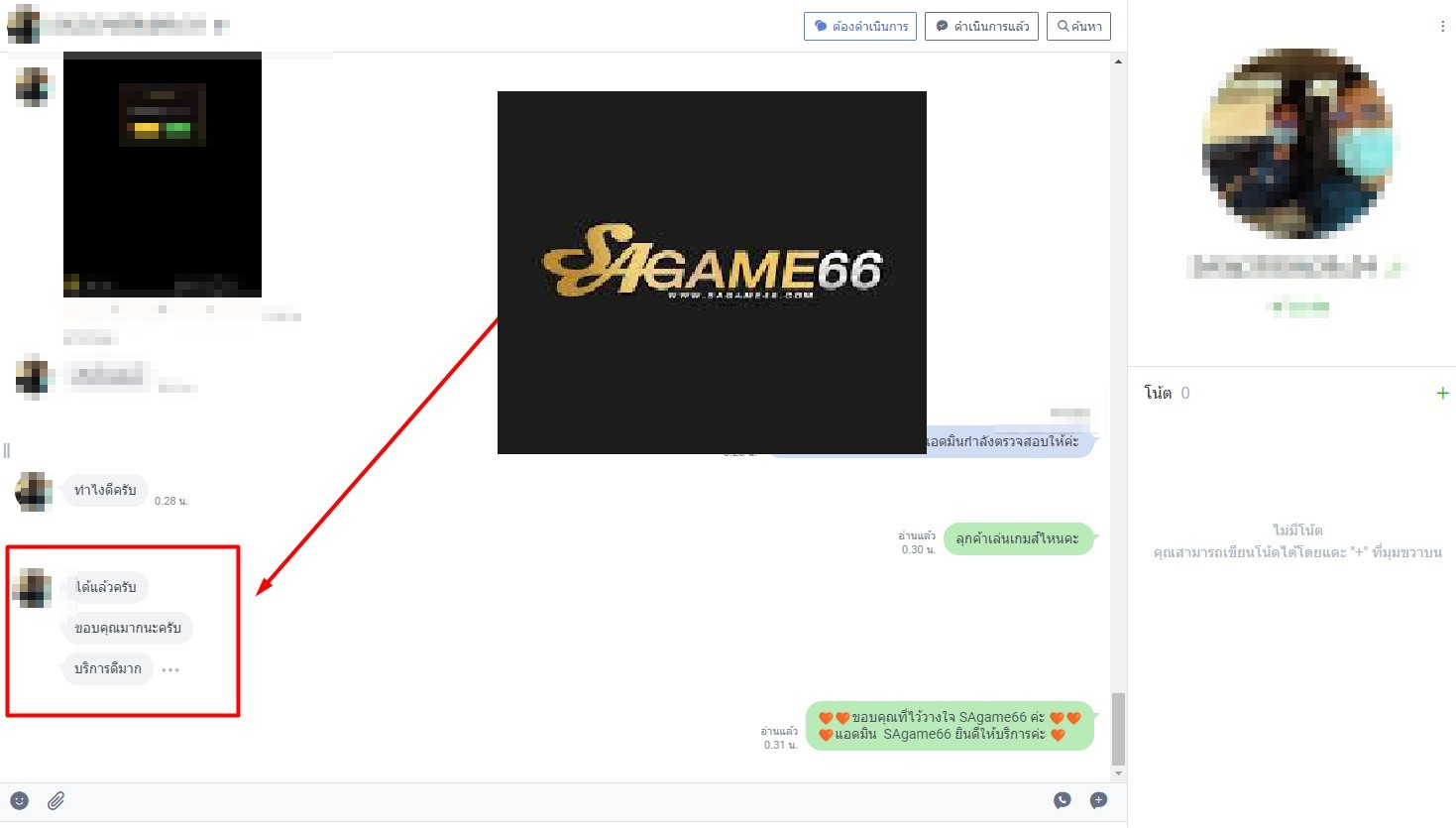Click the paperclip attach file icon

pos(56,800)
